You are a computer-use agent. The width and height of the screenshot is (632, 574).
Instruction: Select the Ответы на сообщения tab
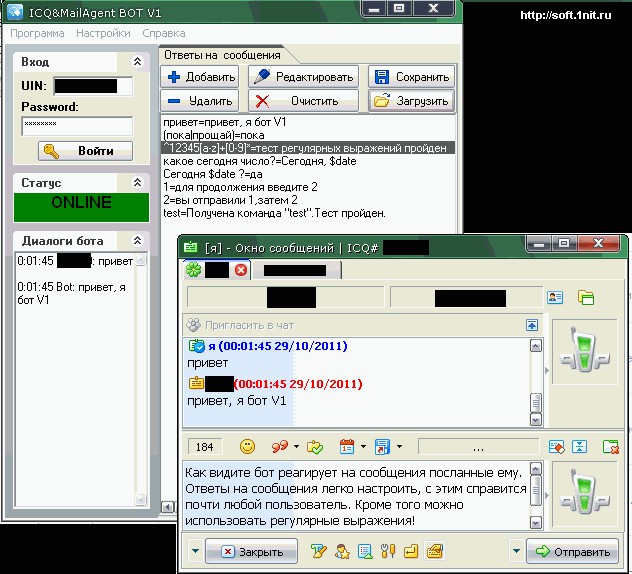pyautogui.click(x=222, y=55)
